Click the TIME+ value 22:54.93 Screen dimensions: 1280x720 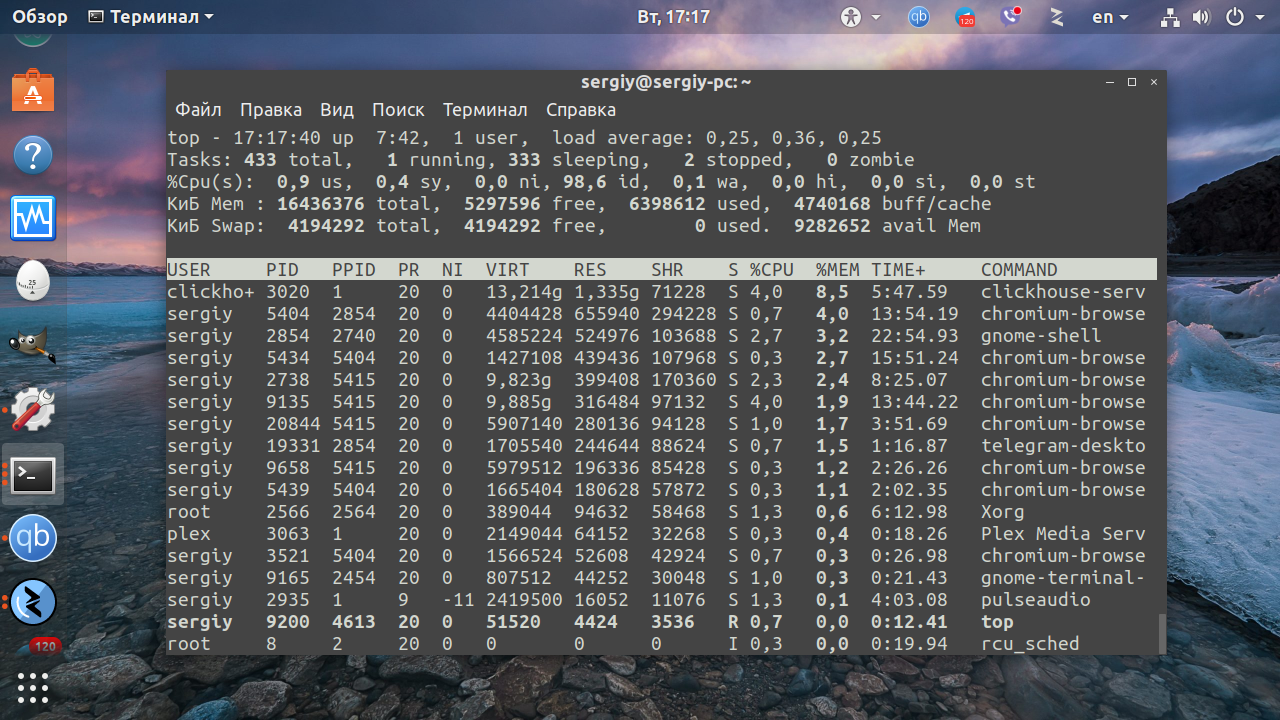pos(915,336)
